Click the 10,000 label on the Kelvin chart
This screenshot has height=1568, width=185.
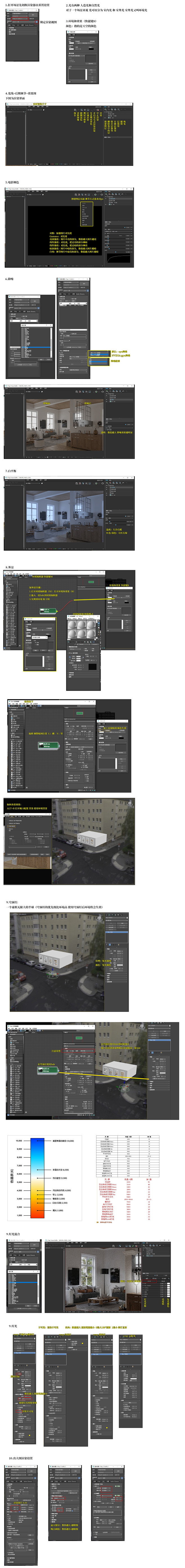[x=19, y=1141]
